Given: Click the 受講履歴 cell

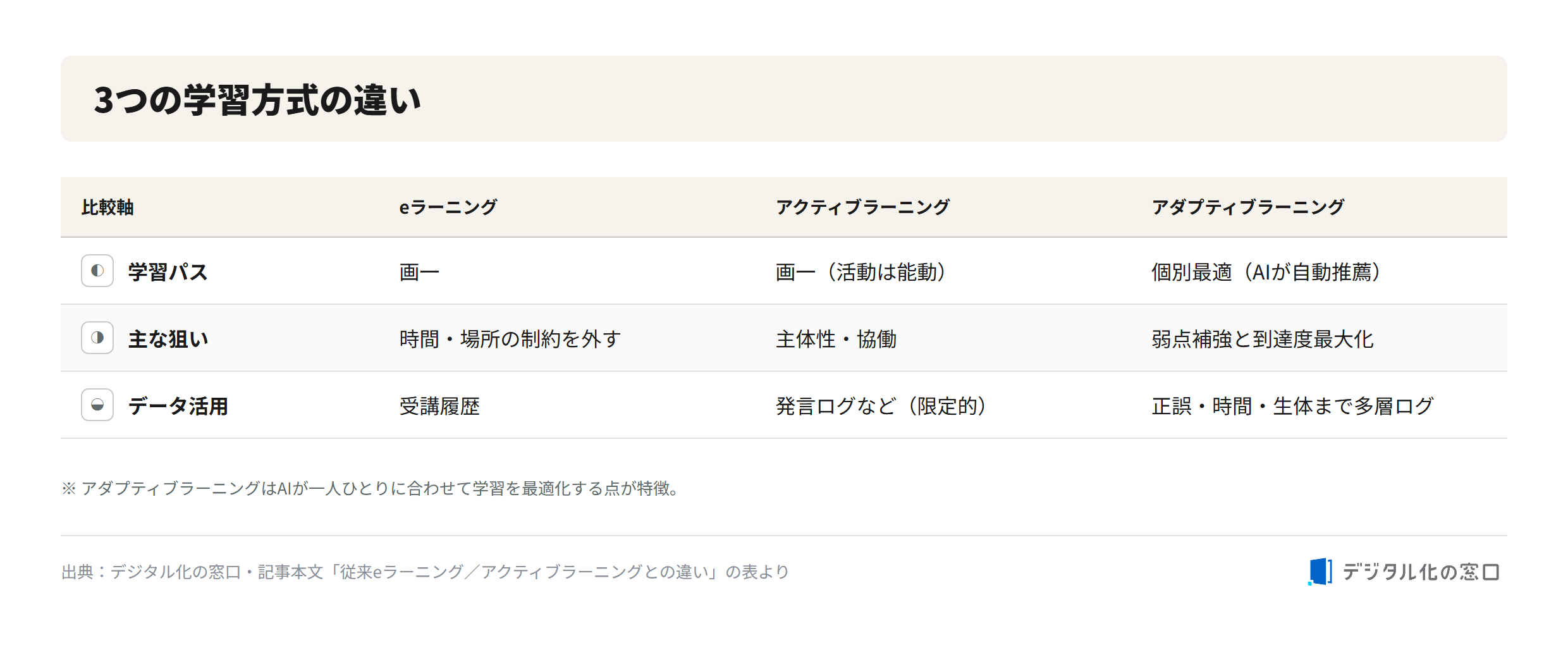Looking at the screenshot, I should tap(439, 406).
